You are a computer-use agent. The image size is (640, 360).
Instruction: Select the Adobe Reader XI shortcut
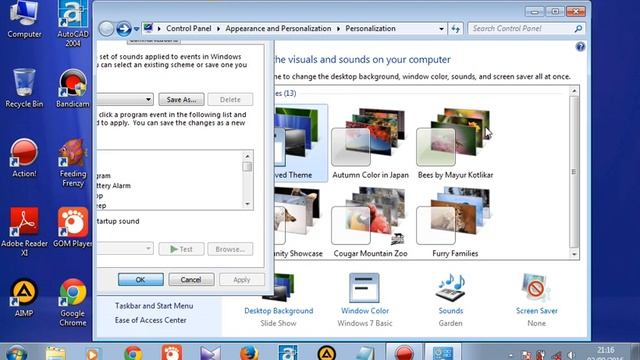pos(24,232)
